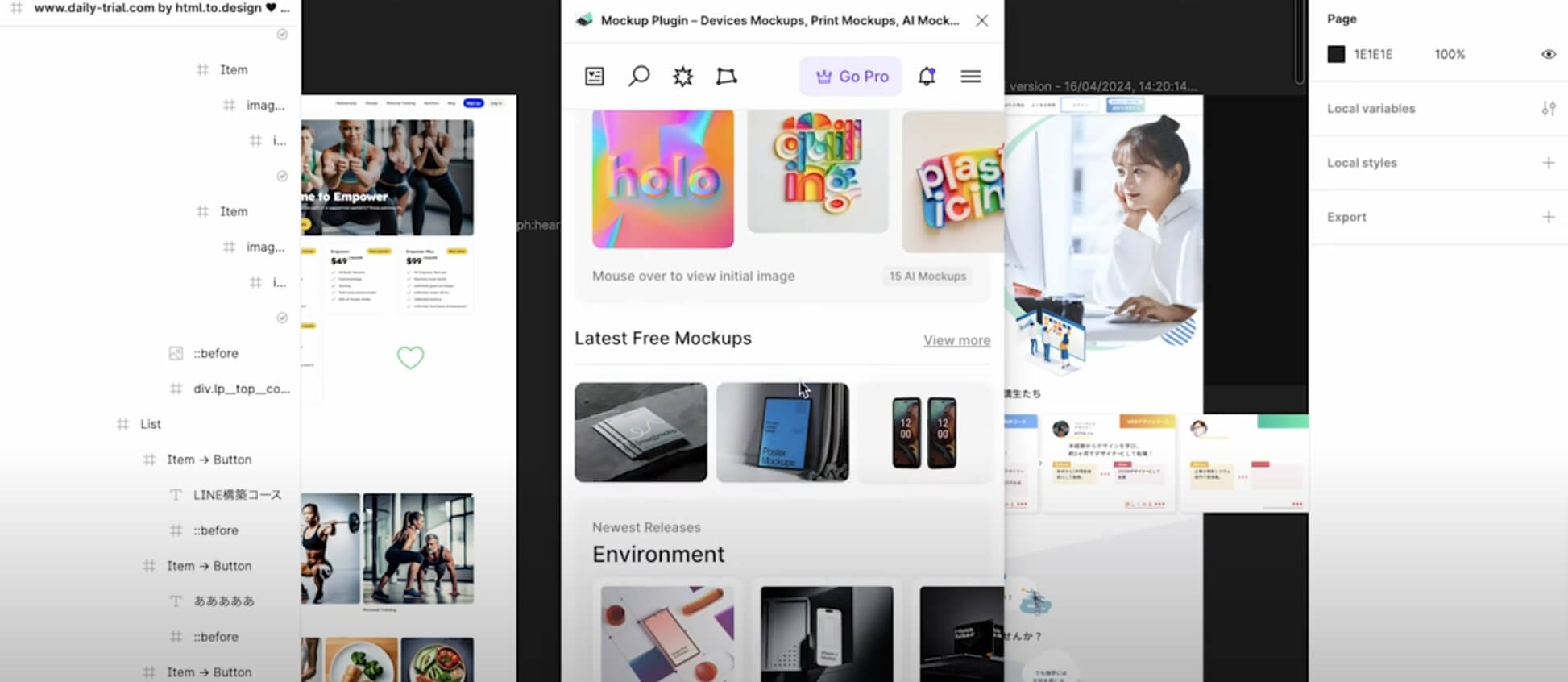The image size is (1568, 682).
Task: Edit the page background opacity 100% field
Action: pyautogui.click(x=1450, y=54)
